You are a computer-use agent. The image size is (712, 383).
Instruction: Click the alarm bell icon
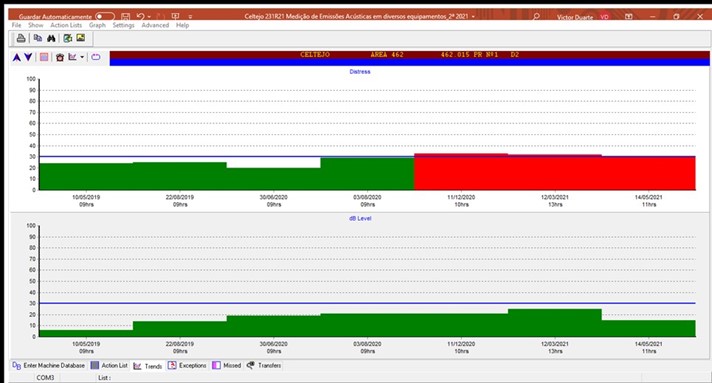[60, 57]
